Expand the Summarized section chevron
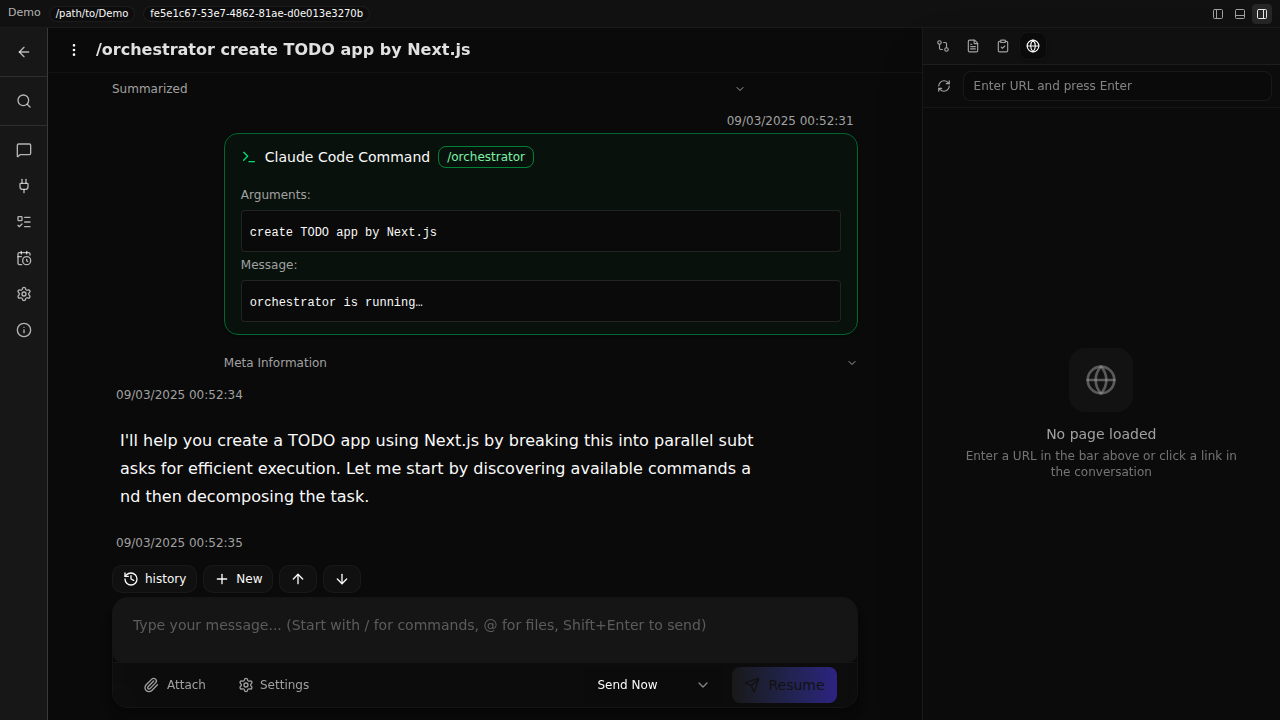The image size is (1280, 720). (x=740, y=89)
